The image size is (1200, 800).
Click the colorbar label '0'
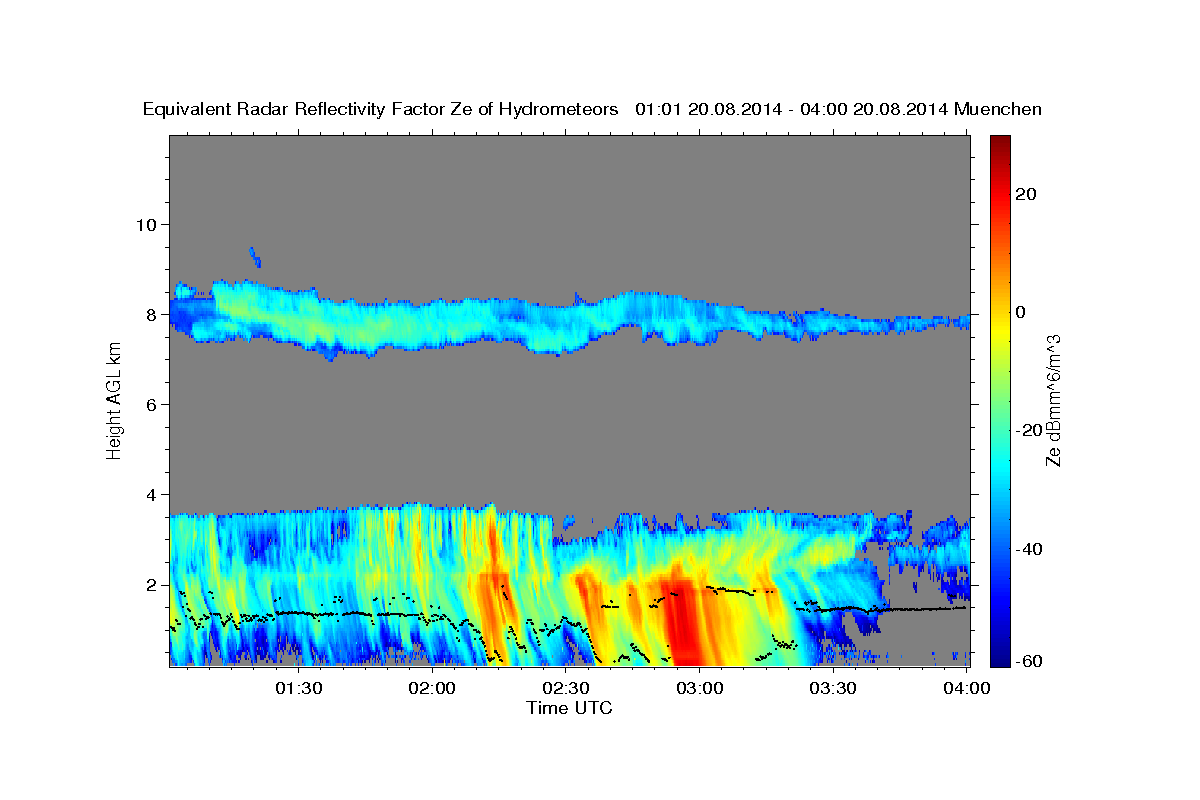(1020, 312)
